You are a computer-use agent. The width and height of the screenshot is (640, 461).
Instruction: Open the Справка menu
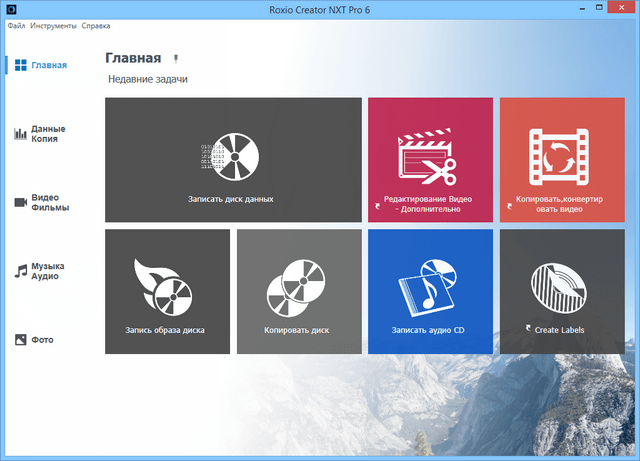coord(97,25)
